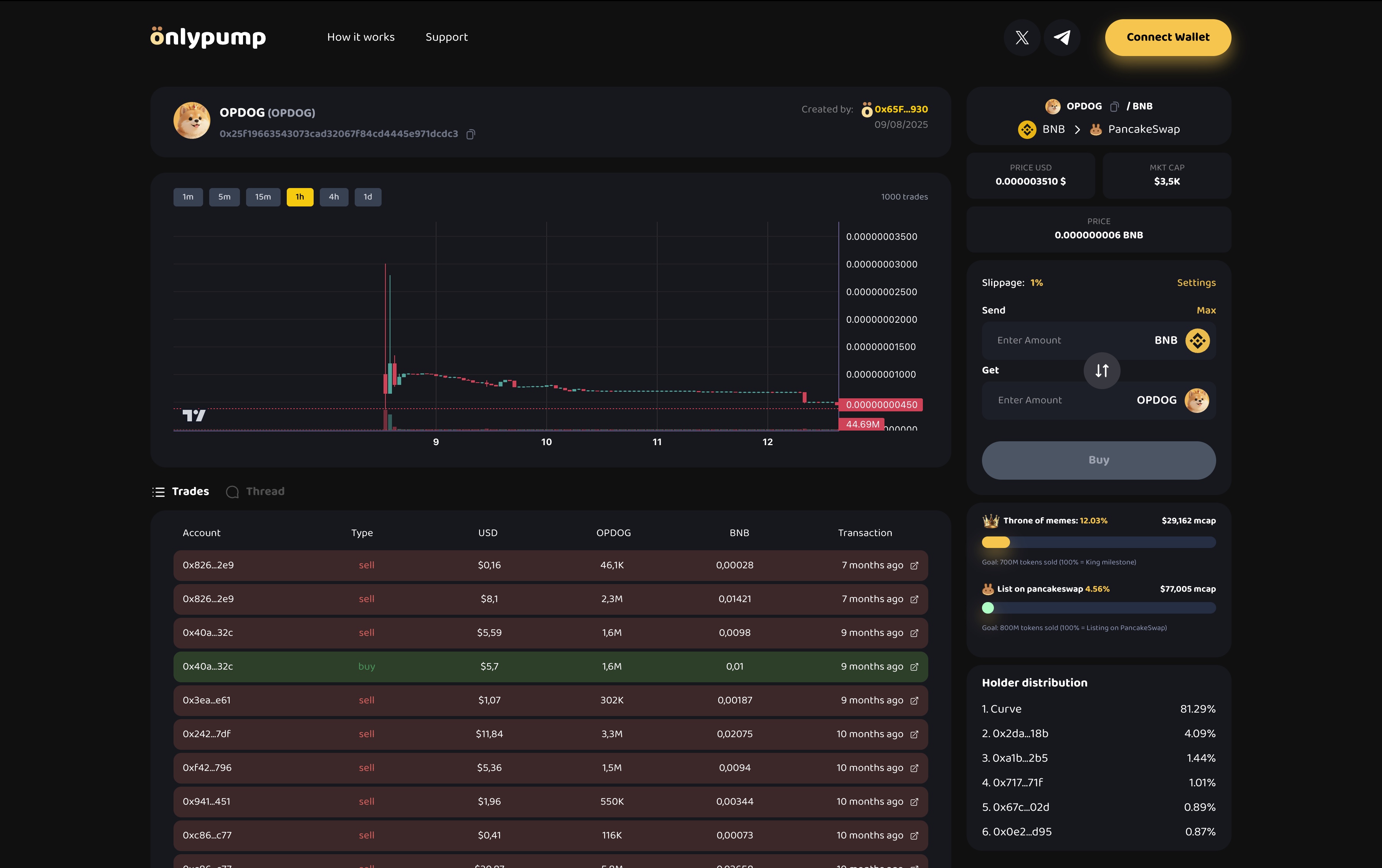Open transaction link for $5,7 buy

tap(914, 667)
